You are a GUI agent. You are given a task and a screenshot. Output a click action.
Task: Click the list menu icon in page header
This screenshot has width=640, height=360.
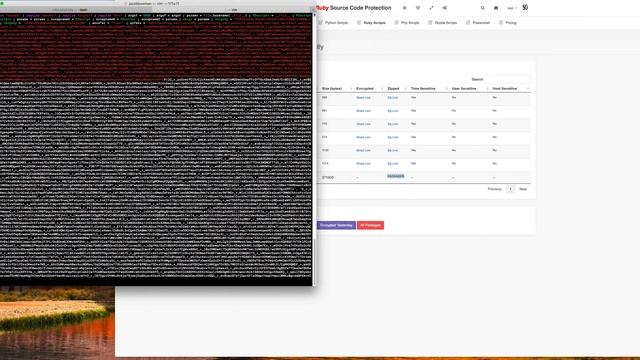pyautogui.click(x=404, y=8)
